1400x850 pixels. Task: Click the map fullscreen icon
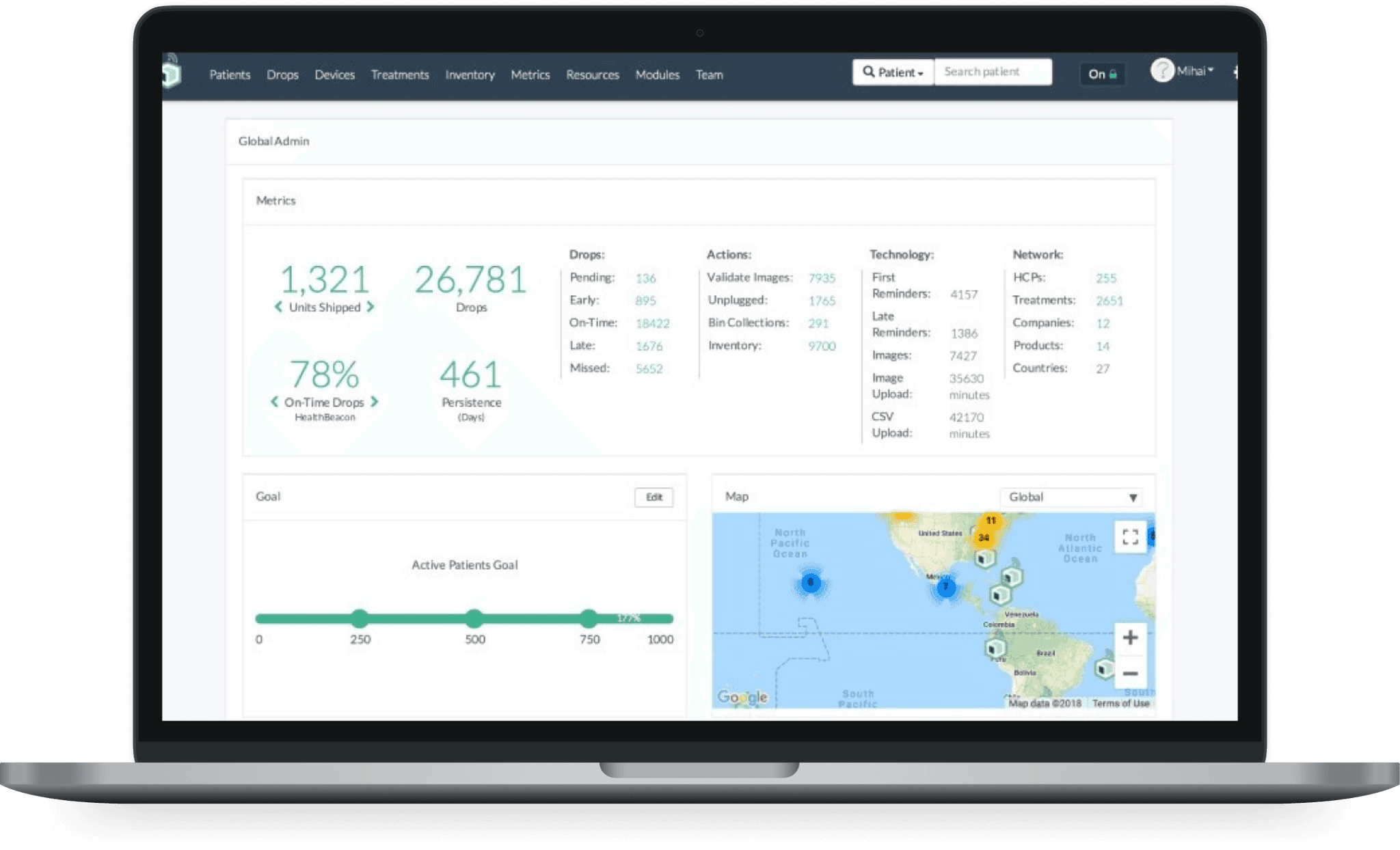(x=1130, y=537)
